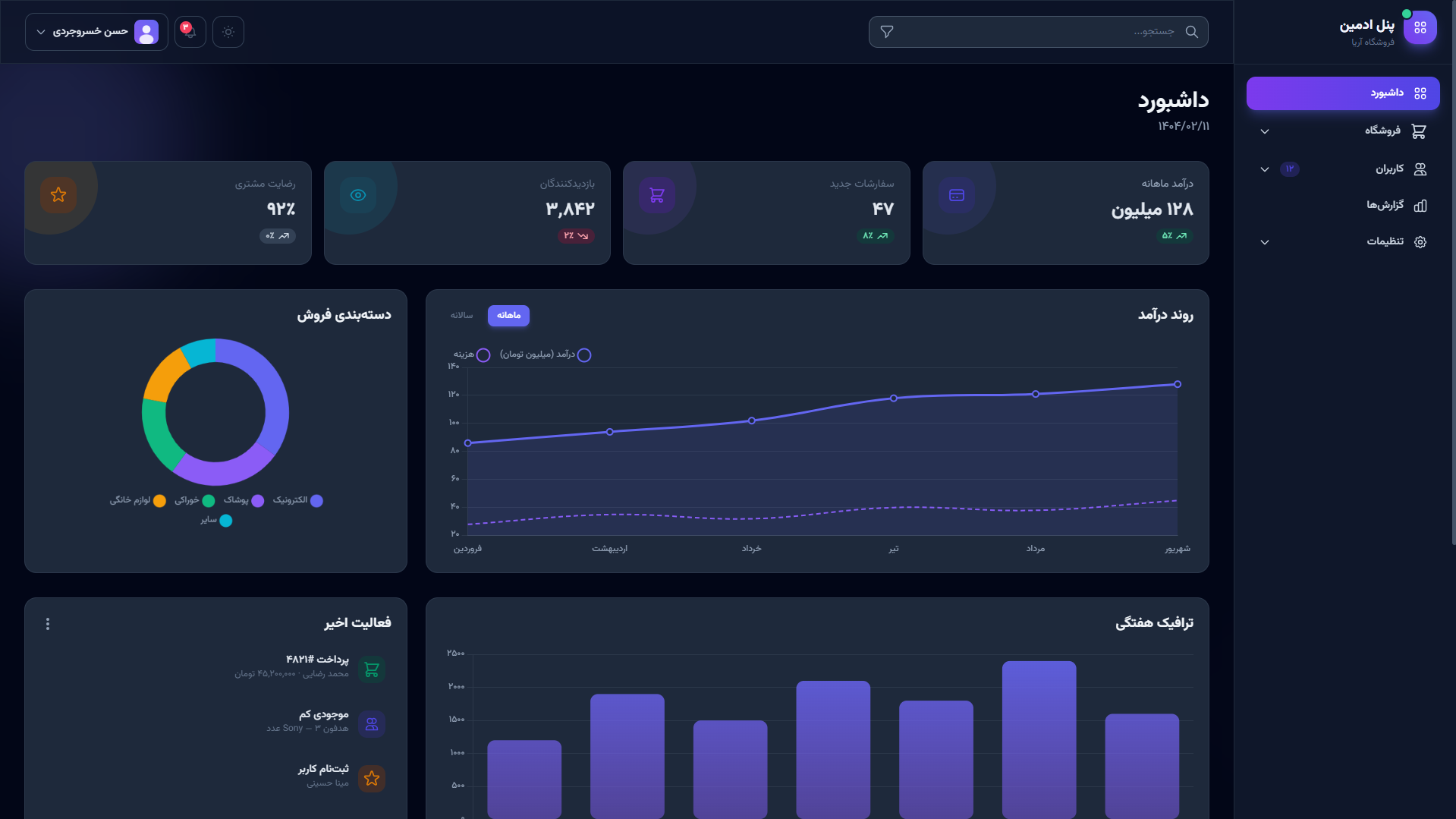Switch chart to سالانه tab
The image size is (1456, 819).
(x=461, y=316)
